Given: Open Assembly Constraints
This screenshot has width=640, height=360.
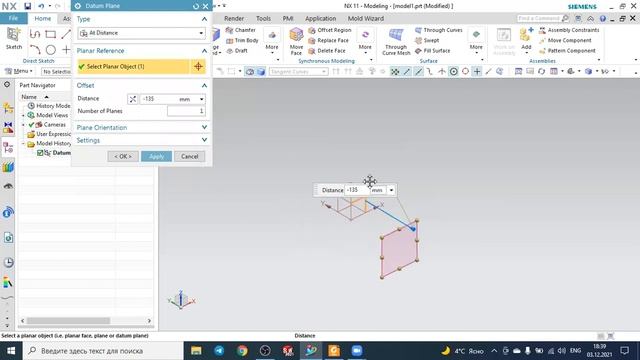Looking at the screenshot, I should [569, 30].
